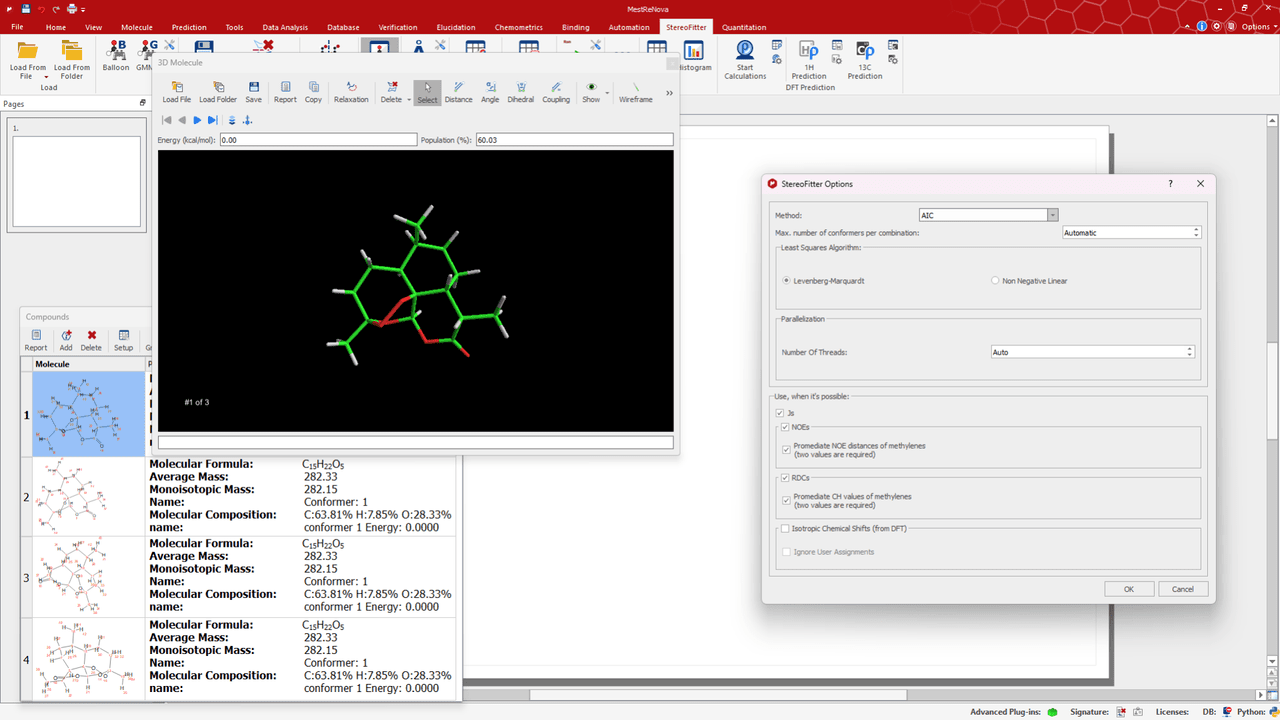This screenshot has height=720, width=1280.
Task: Copy the 3D molecule view
Action: pyautogui.click(x=314, y=92)
